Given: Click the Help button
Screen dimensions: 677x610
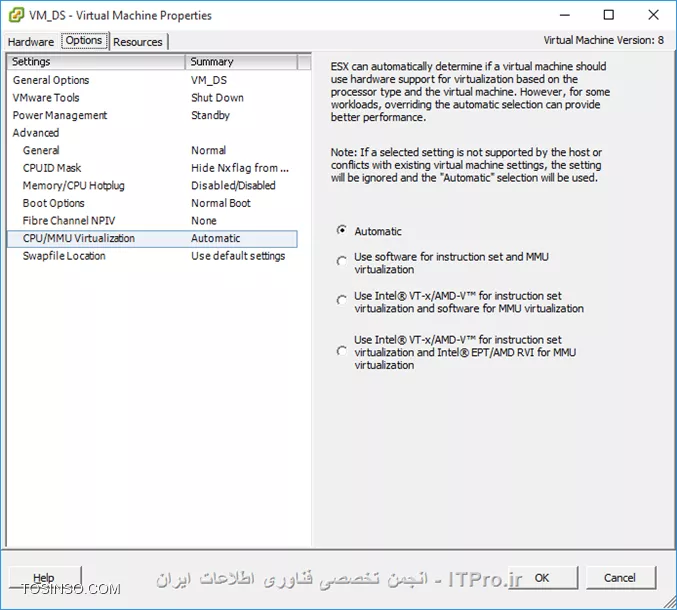Looking at the screenshot, I should pos(44,578).
